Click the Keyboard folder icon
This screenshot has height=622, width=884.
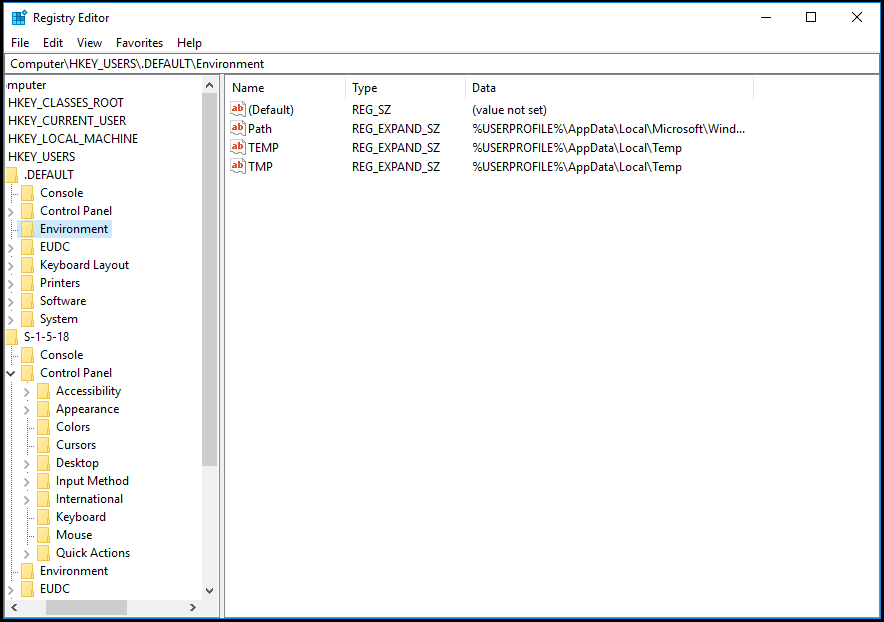pos(43,518)
